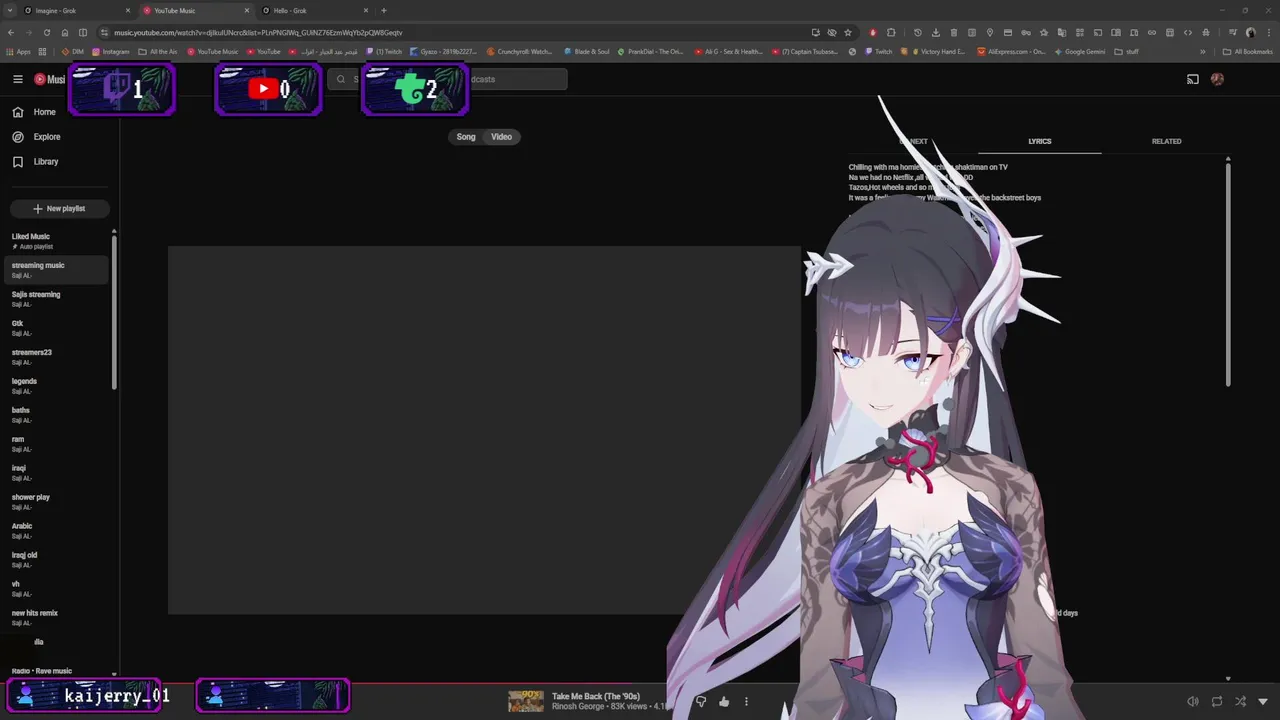
Task: Collapse player page with down arrow
Action: tap(1263, 702)
